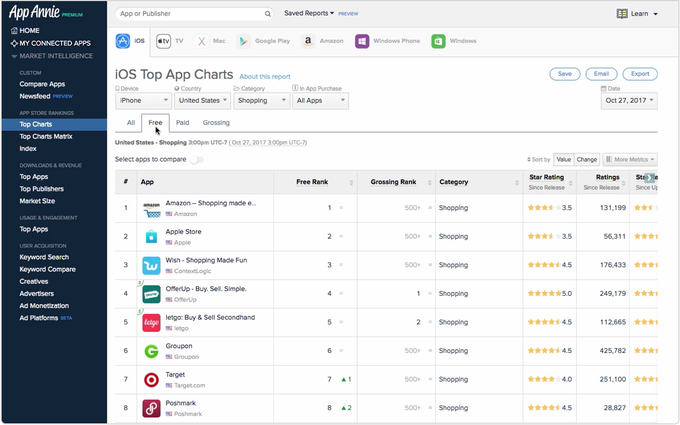Switch to the Amazon store icon

(x=308, y=42)
